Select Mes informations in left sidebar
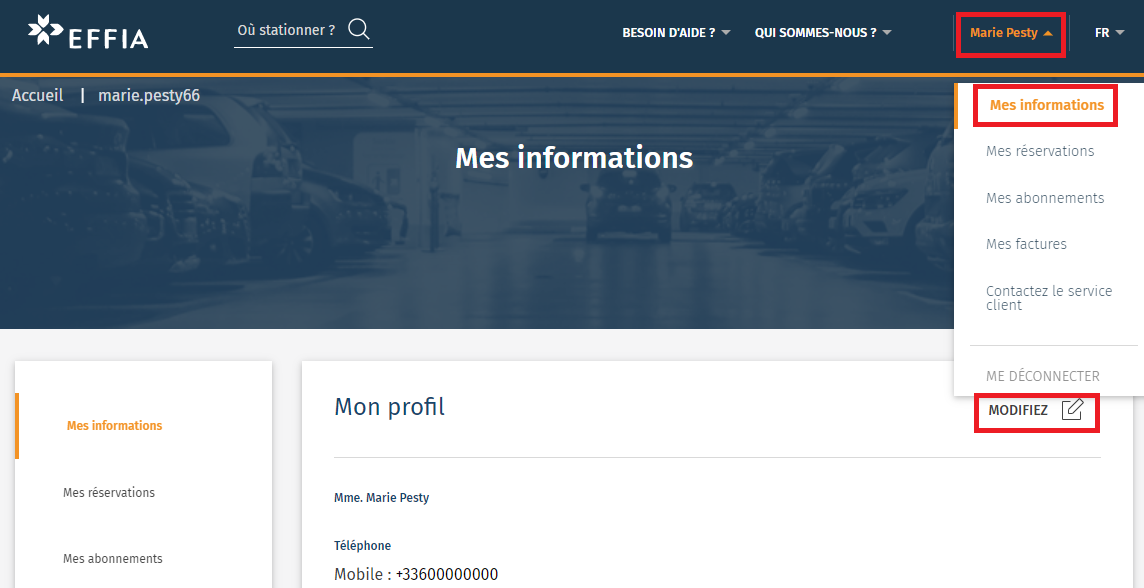Screen dimensions: 1144x588 (115, 425)
